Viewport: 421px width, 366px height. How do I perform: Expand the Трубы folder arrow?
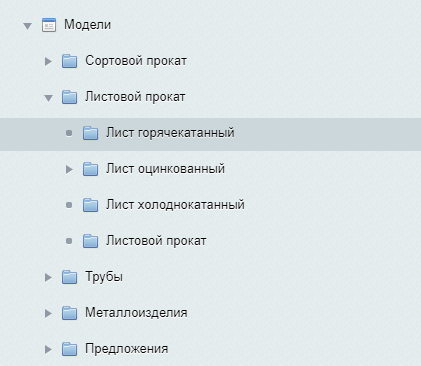[49, 277]
